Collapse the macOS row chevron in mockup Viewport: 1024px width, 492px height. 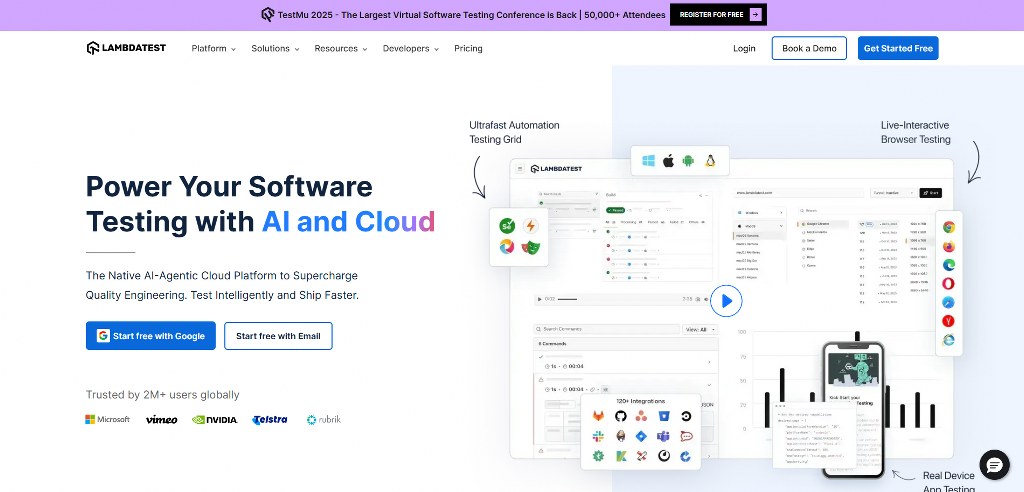pyautogui.click(x=781, y=225)
